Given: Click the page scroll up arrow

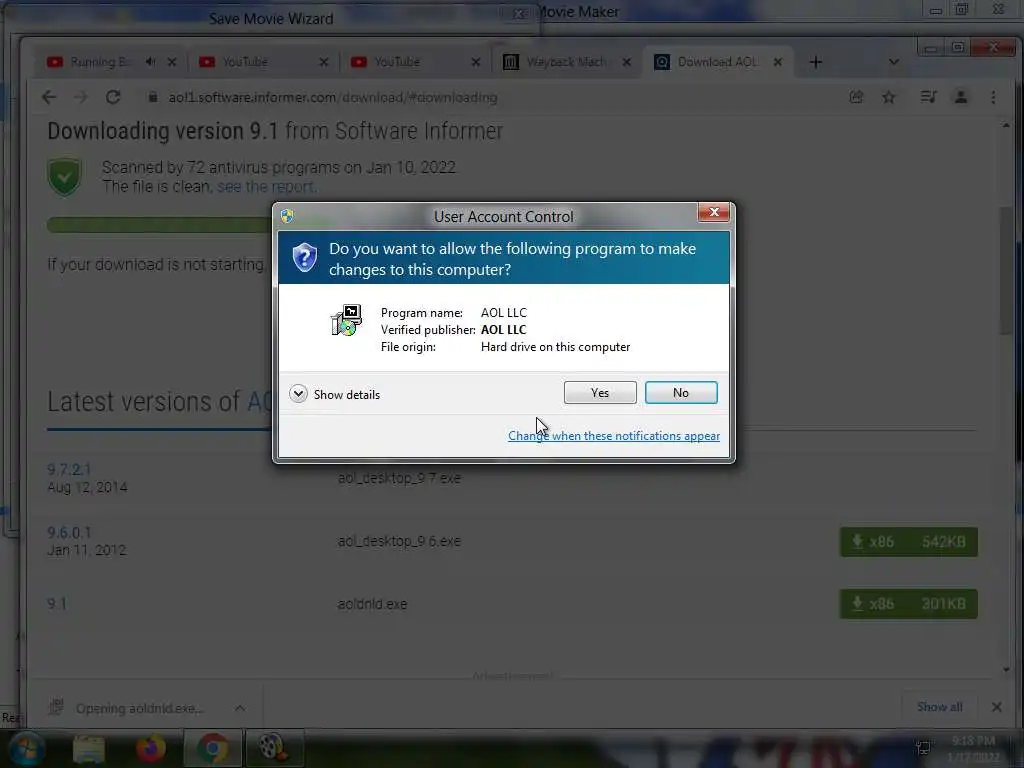Looking at the screenshot, I should click(1006, 125).
